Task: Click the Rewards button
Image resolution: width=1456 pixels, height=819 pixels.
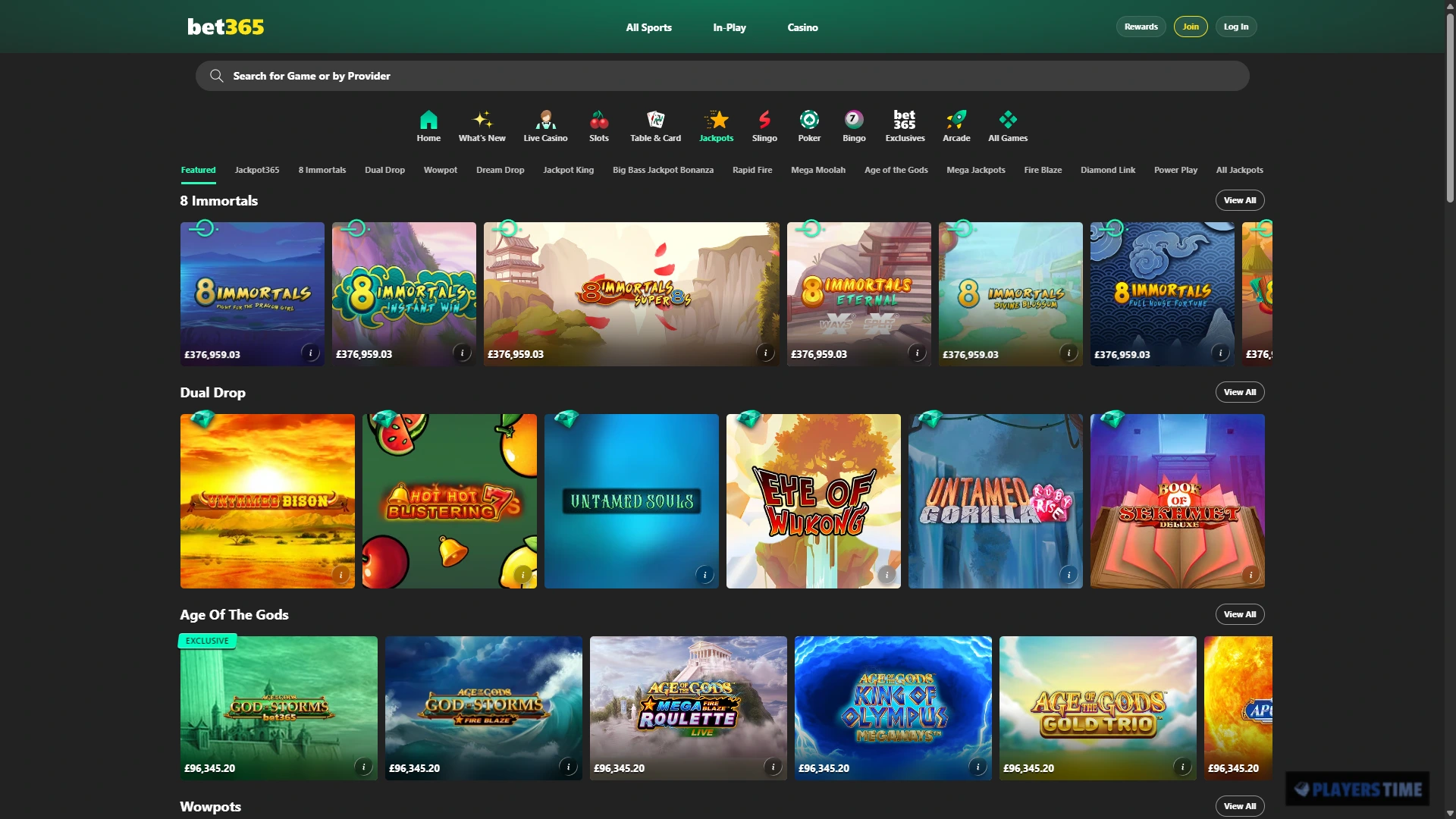Action: tap(1141, 27)
